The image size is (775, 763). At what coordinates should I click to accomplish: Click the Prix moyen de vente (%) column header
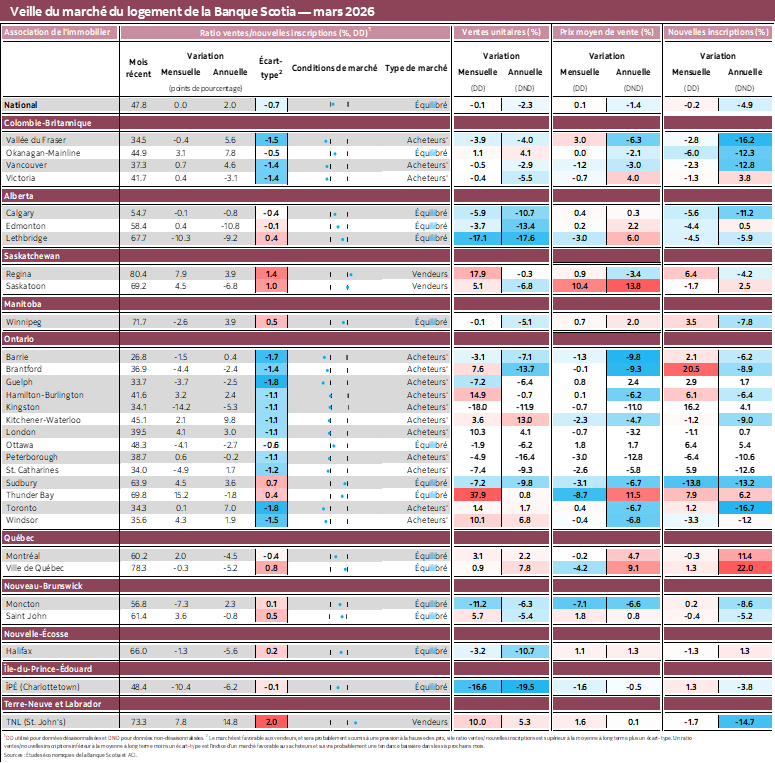point(607,33)
